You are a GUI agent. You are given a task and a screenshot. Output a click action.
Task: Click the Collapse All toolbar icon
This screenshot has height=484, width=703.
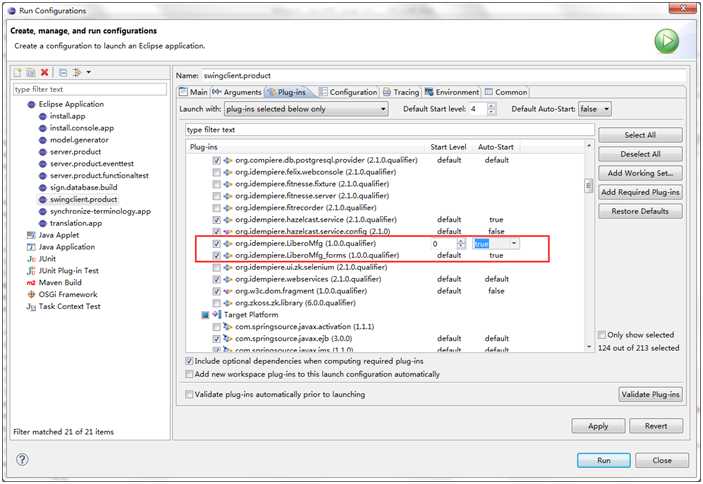[63, 72]
